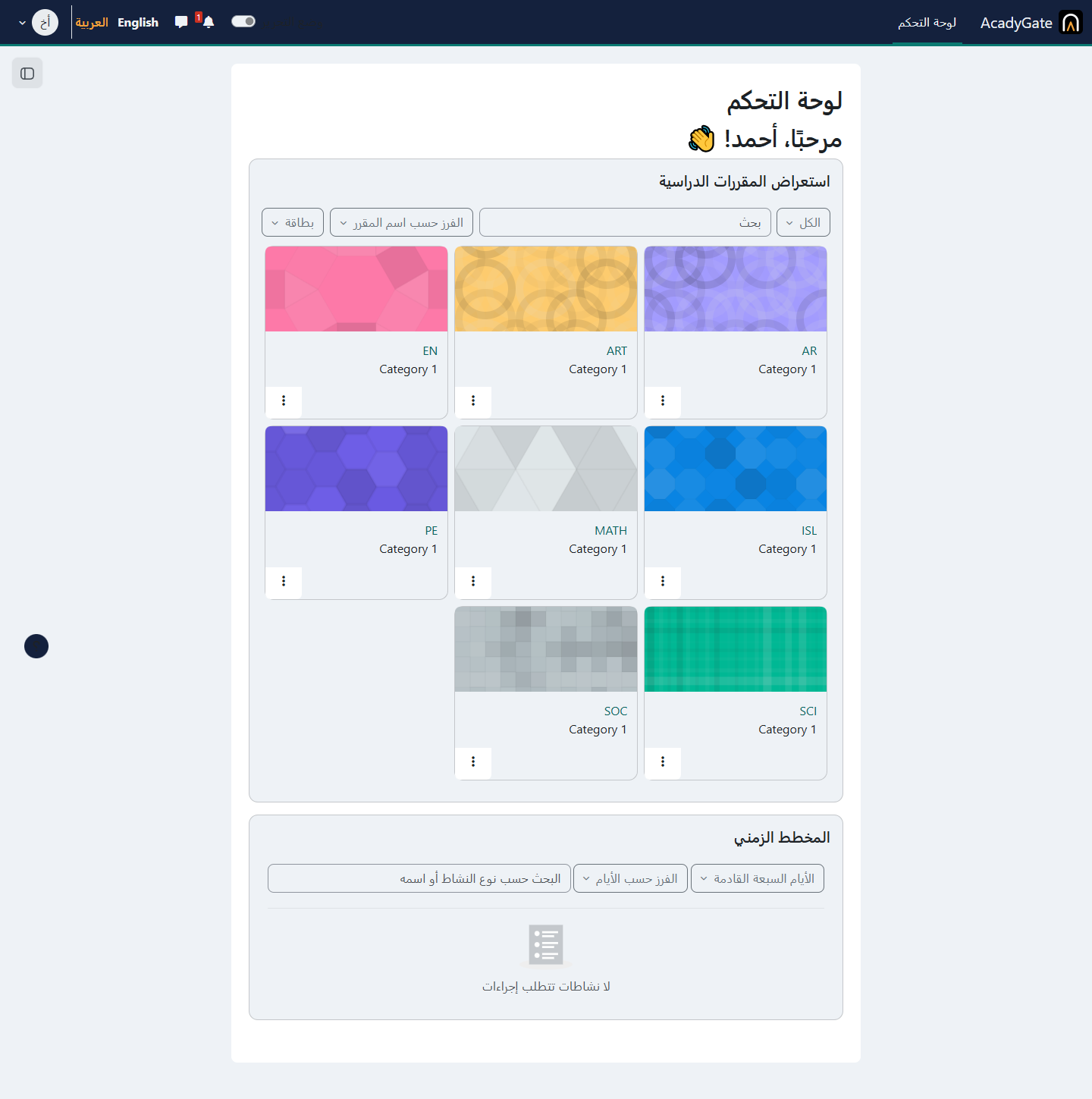Open the EN course link
The width and height of the screenshot is (1092, 1099).
coord(430,351)
